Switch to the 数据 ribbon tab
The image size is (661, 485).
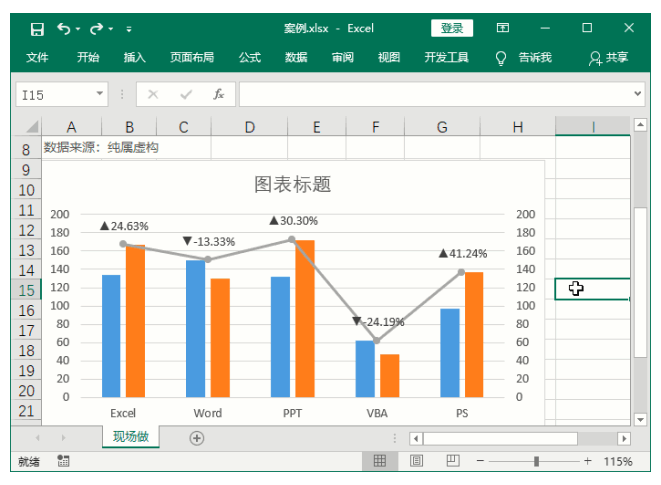pyautogui.click(x=296, y=57)
